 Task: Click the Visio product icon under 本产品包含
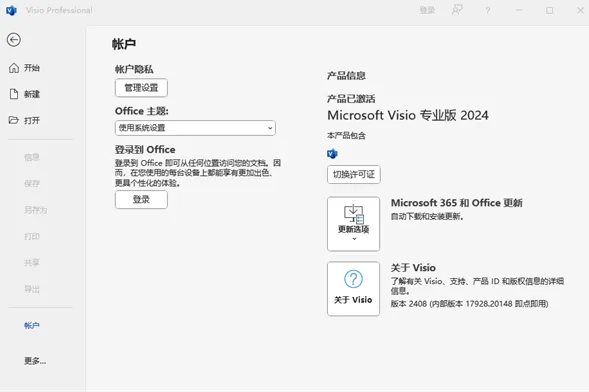pos(332,154)
